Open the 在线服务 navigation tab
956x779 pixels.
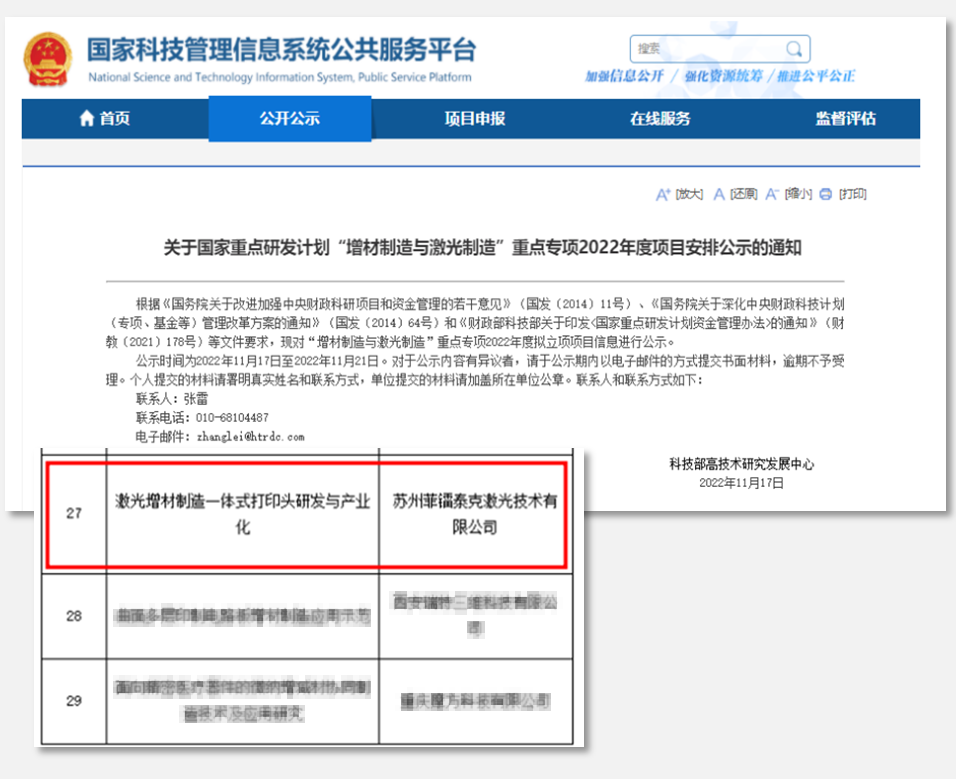[660, 119]
